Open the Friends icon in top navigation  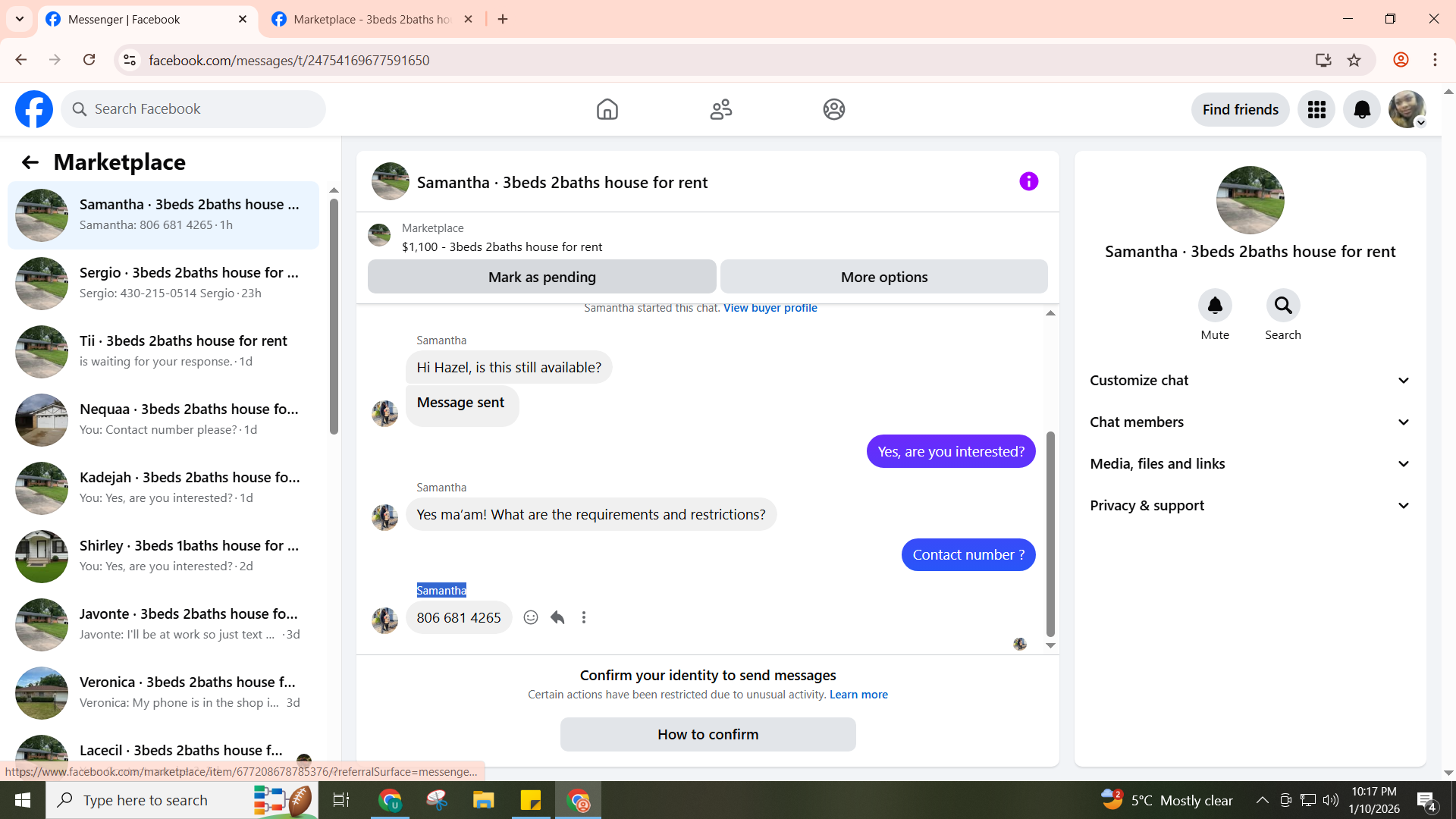coord(720,109)
